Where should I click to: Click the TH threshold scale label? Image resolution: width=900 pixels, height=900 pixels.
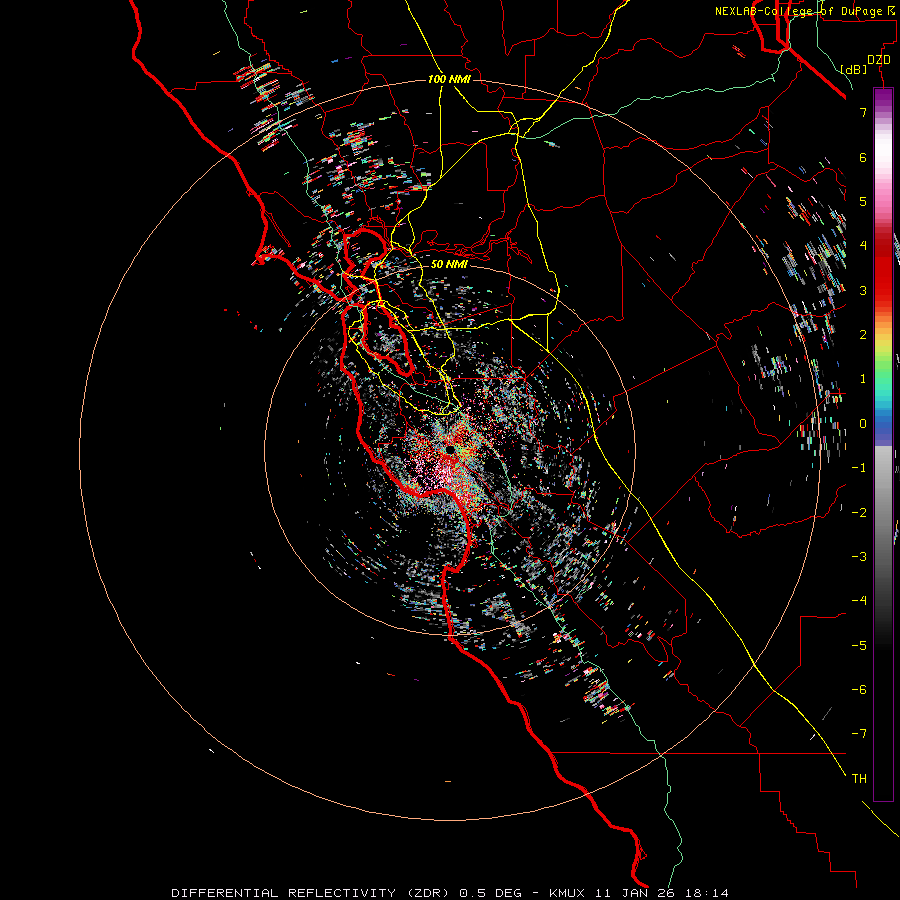(859, 779)
